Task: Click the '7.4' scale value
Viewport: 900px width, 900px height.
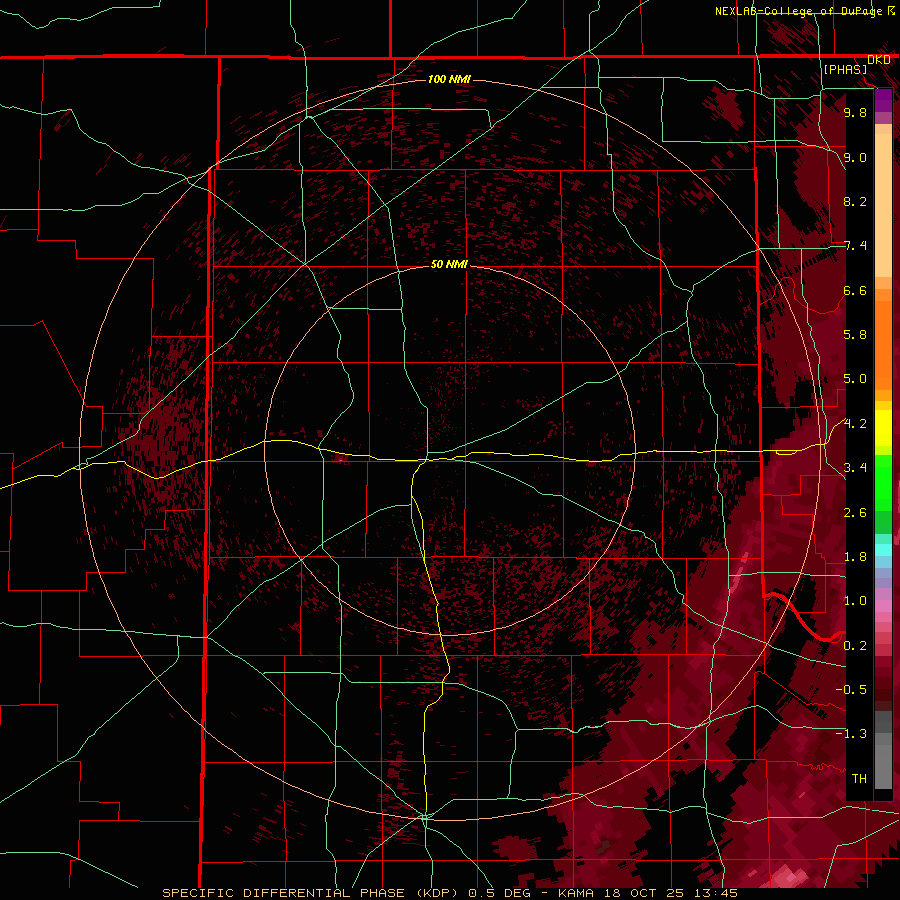Action: pos(855,246)
